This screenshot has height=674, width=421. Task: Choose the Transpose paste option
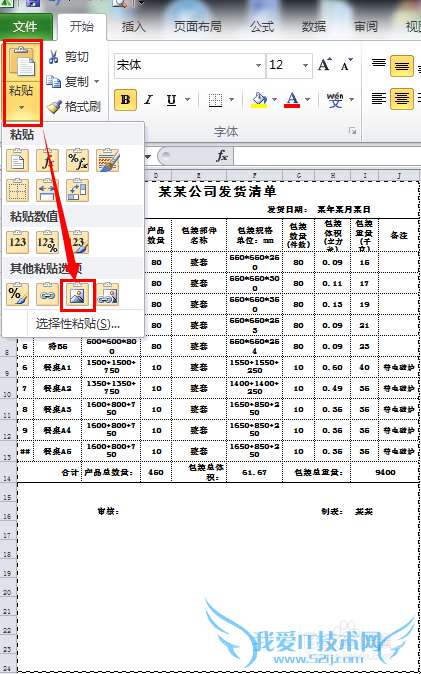[x=77, y=190]
